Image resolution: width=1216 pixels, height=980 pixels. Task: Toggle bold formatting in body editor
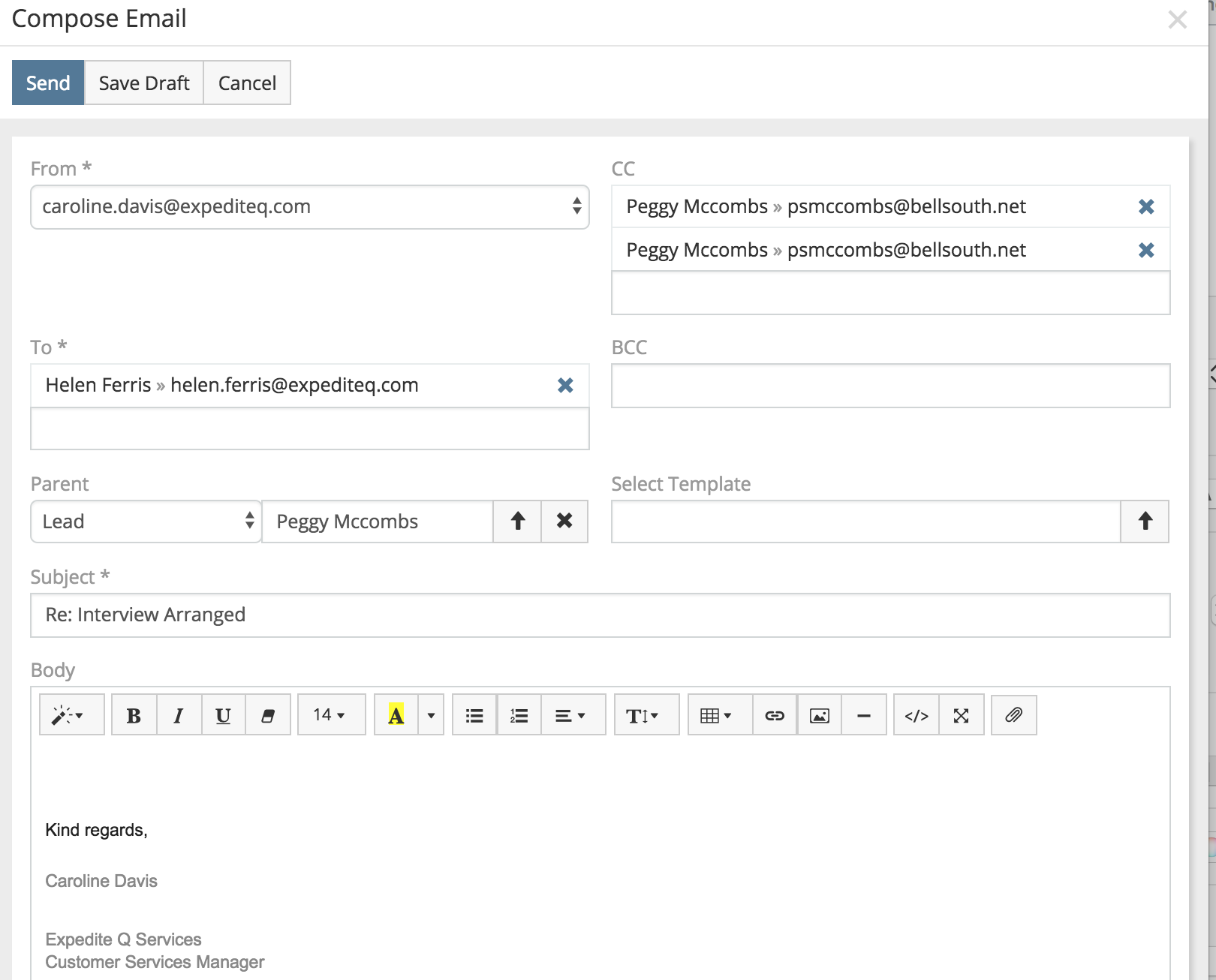(134, 715)
